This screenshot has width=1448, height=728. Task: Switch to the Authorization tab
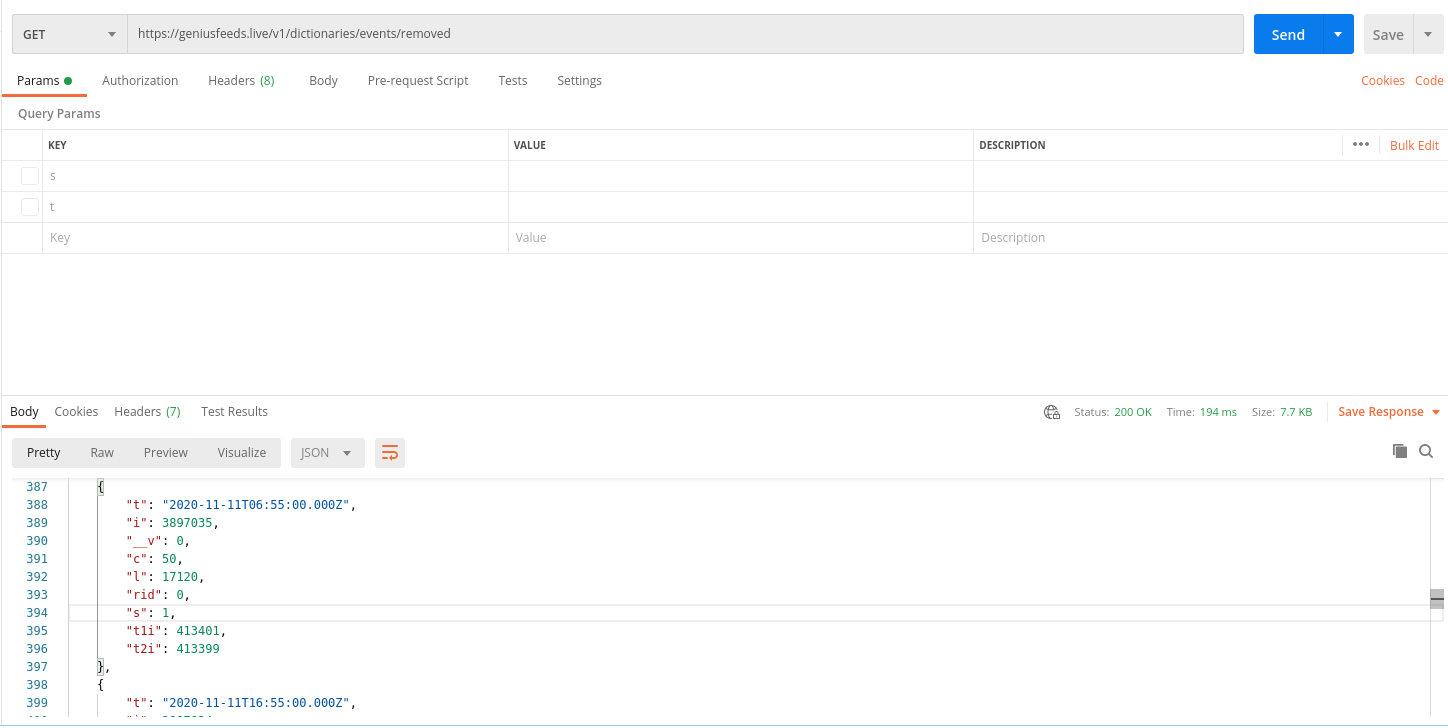click(x=139, y=80)
